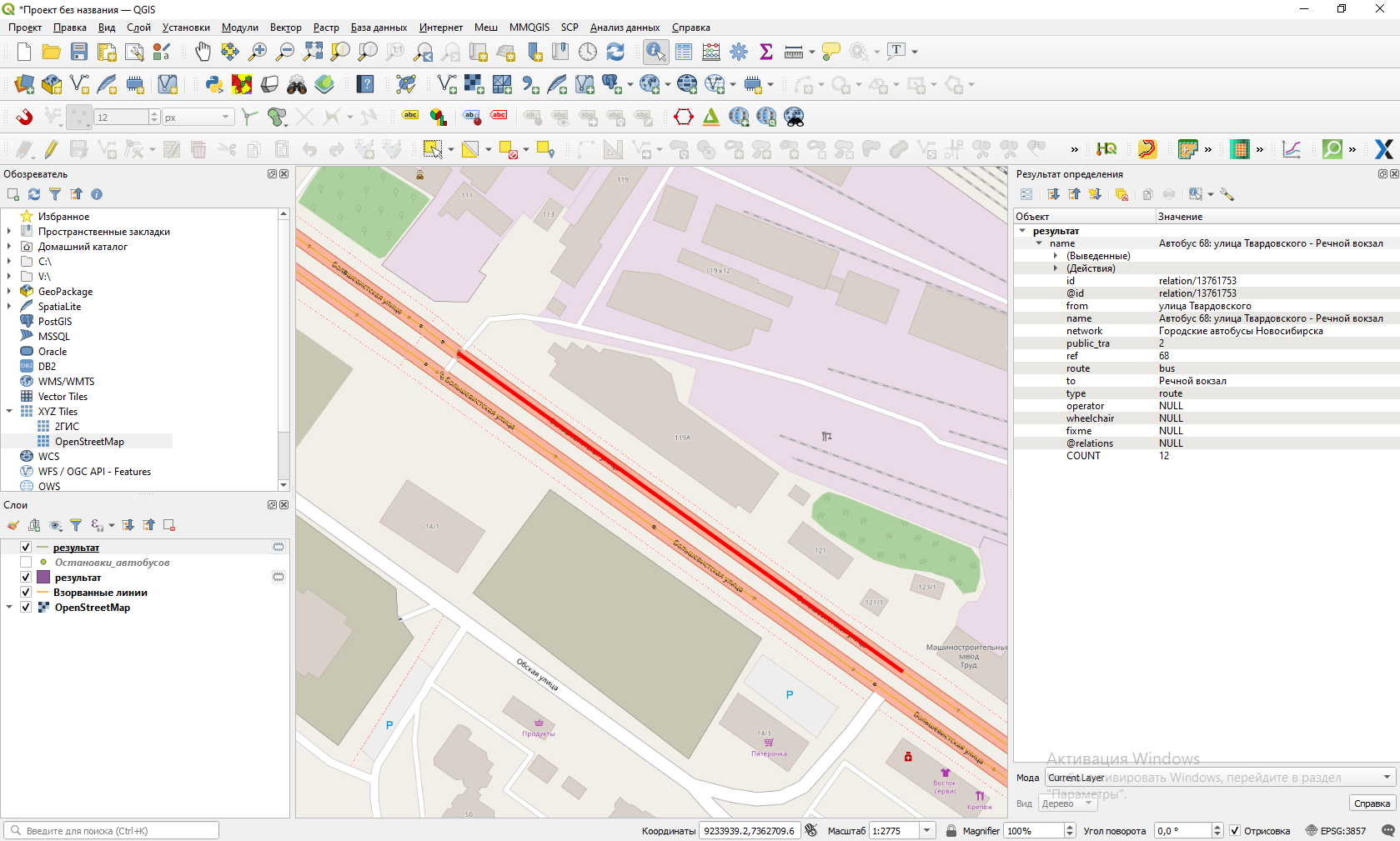Enable the snapping magnet icon
The width and height of the screenshot is (1400, 841).
24,117
